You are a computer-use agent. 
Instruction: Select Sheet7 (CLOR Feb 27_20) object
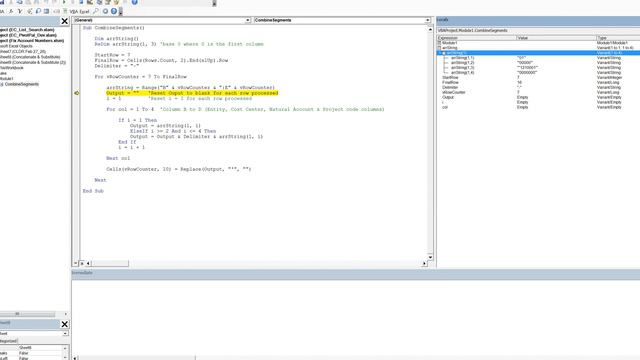click(x=23, y=52)
